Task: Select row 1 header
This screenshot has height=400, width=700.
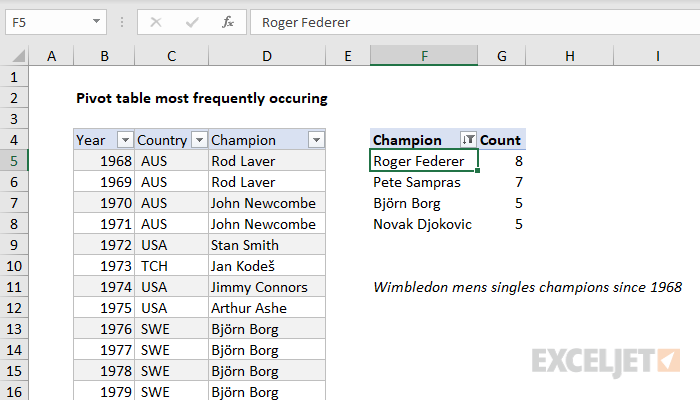Action: pyautogui.click(x=14, y=77)
